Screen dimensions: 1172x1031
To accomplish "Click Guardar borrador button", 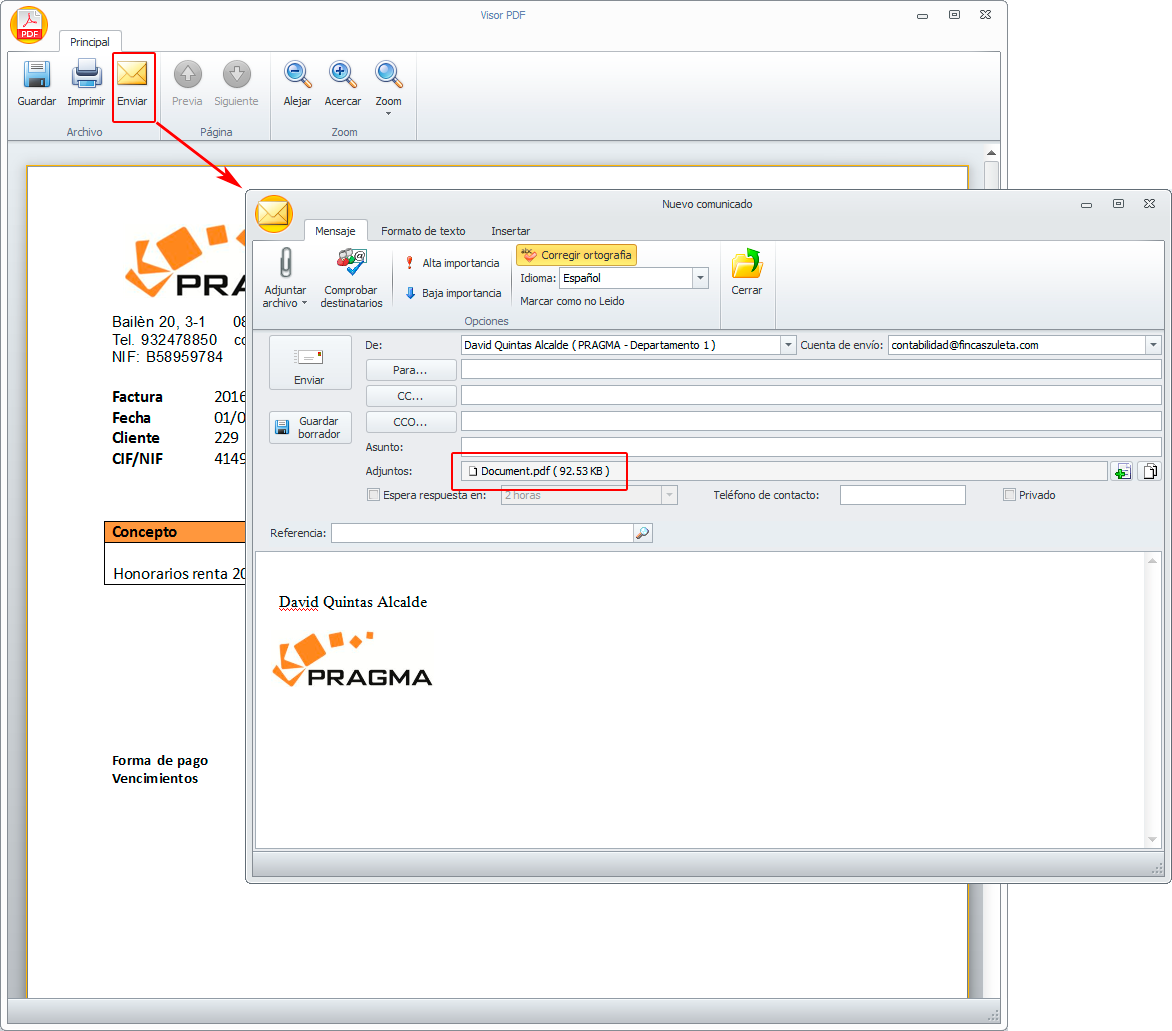I will pos(310,428).
